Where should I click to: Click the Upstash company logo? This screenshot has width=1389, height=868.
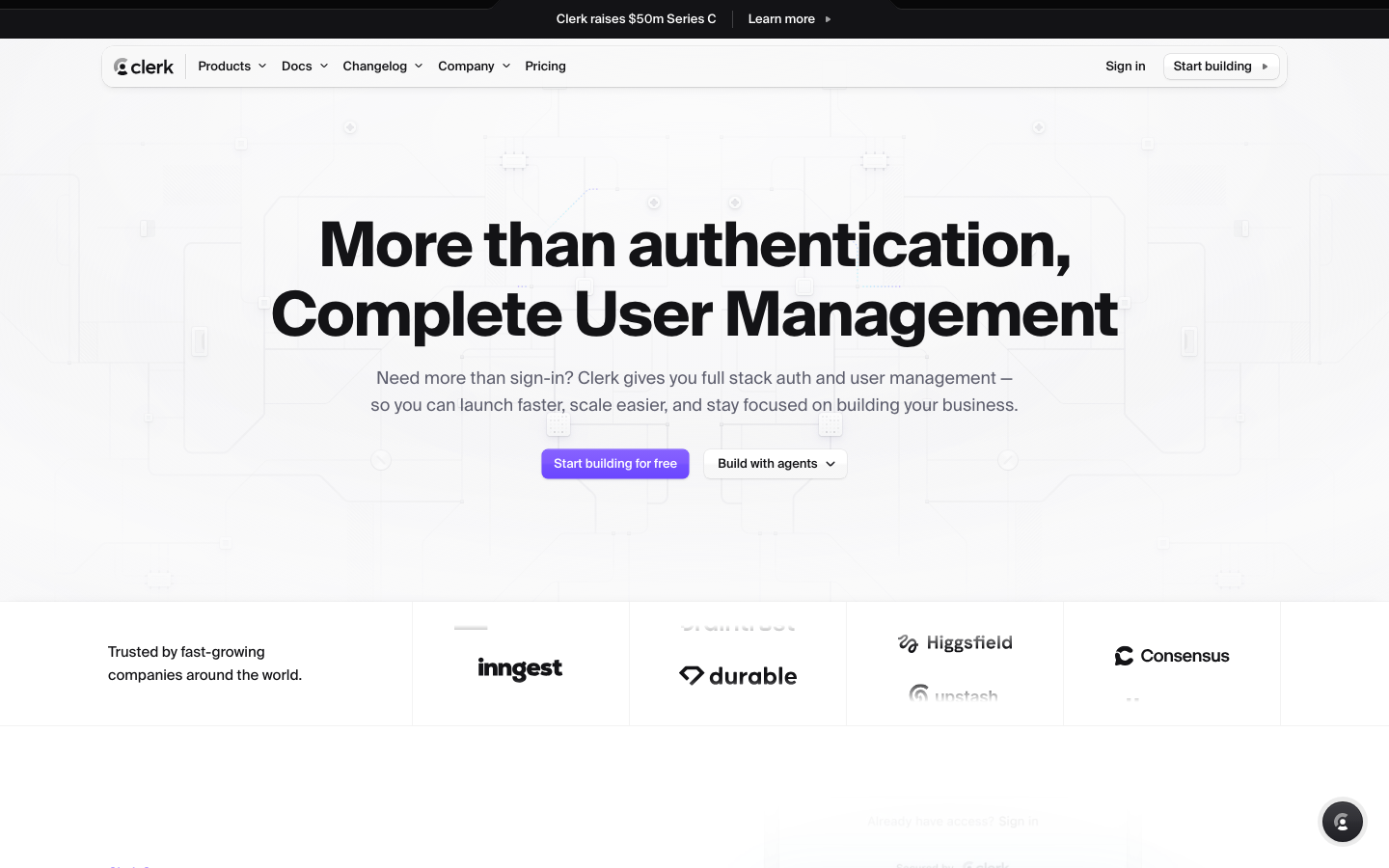(954, 695)
